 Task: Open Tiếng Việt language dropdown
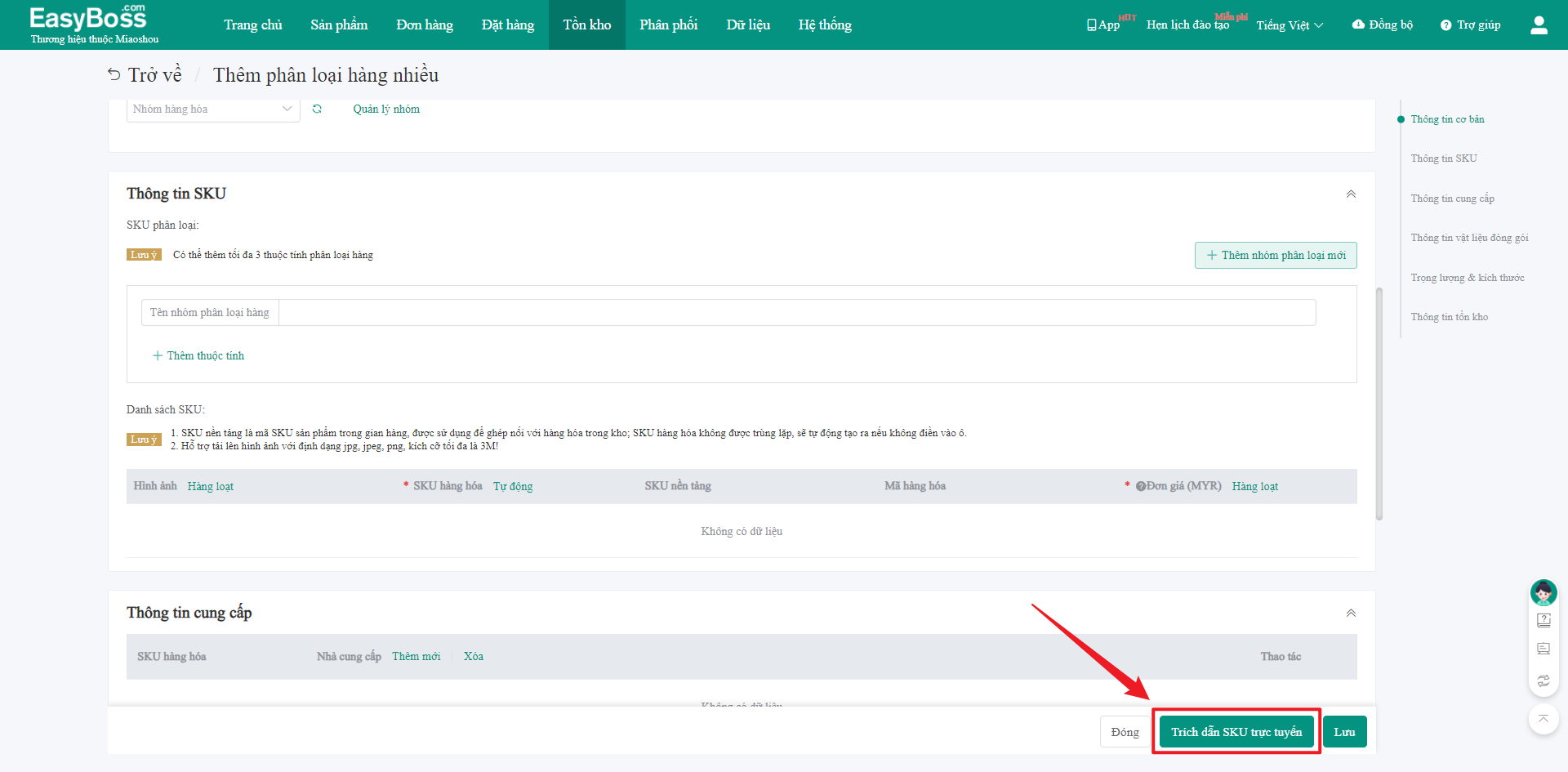pyautogui.click(x=1290, y=25)
